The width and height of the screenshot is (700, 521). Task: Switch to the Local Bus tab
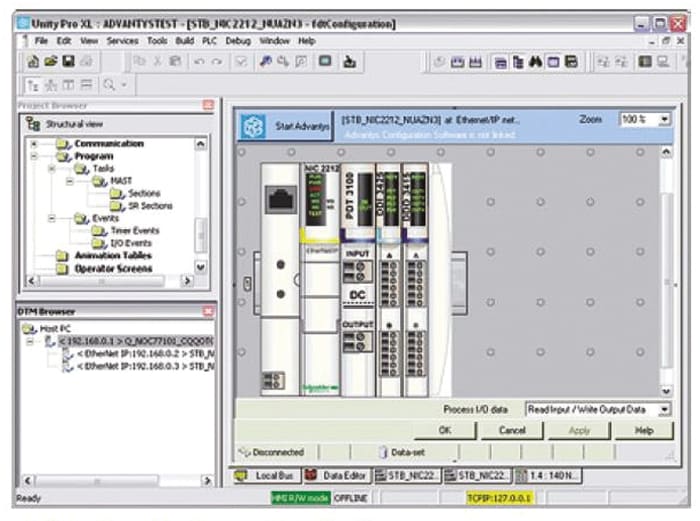tap(266, 475)
